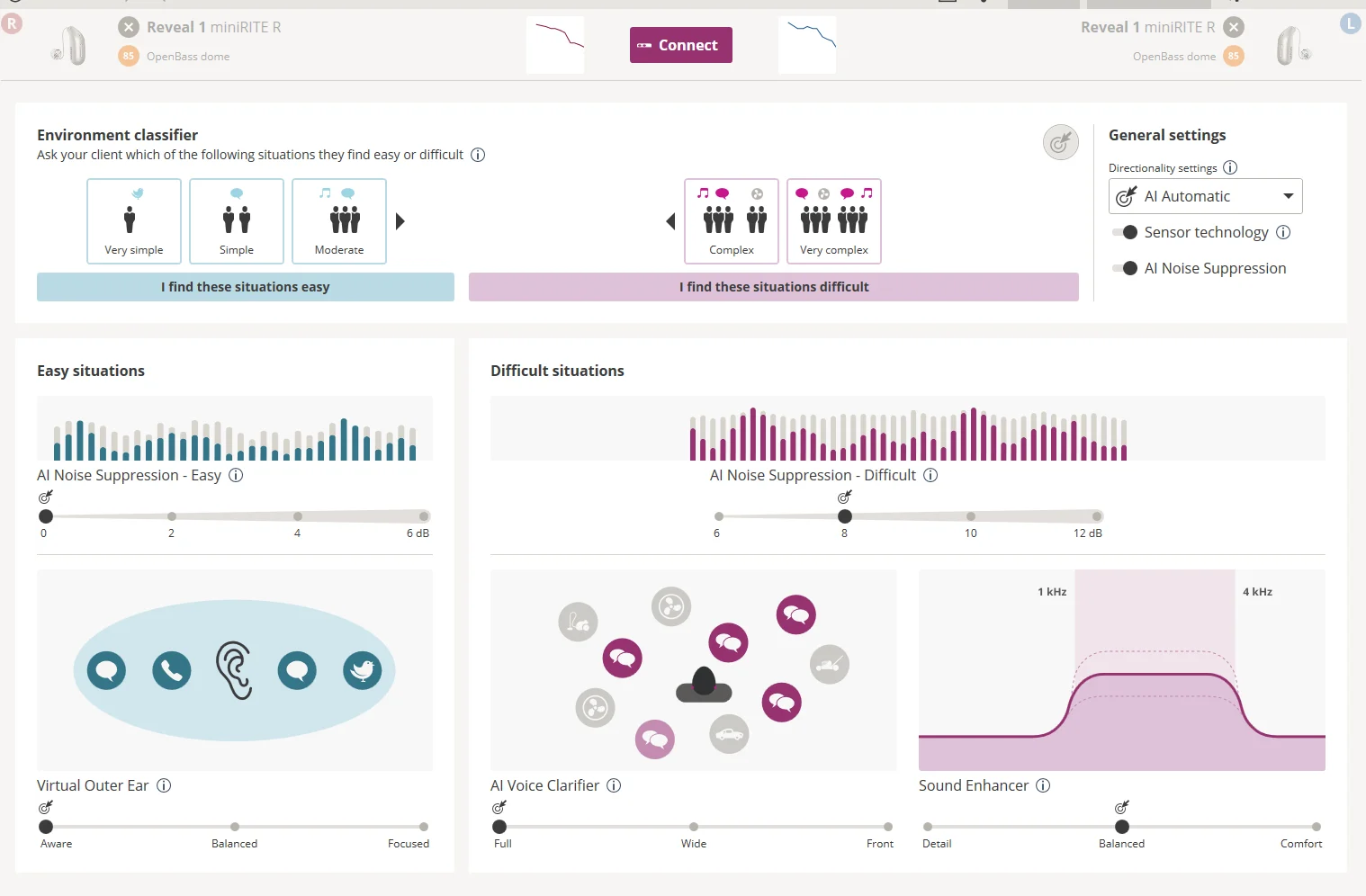
Task: Expand easy situations with right arrow
Action: [x=400, y=221]
